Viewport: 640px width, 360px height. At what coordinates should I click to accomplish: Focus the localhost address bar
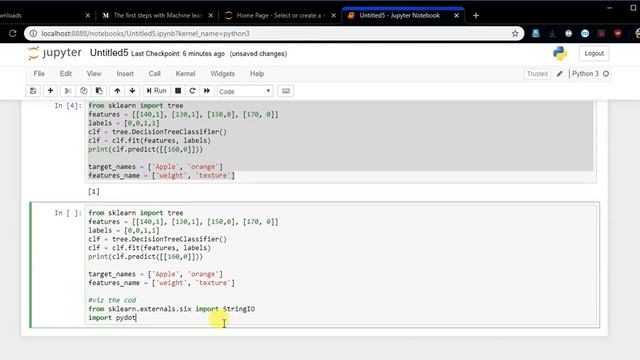coord(273,33)
